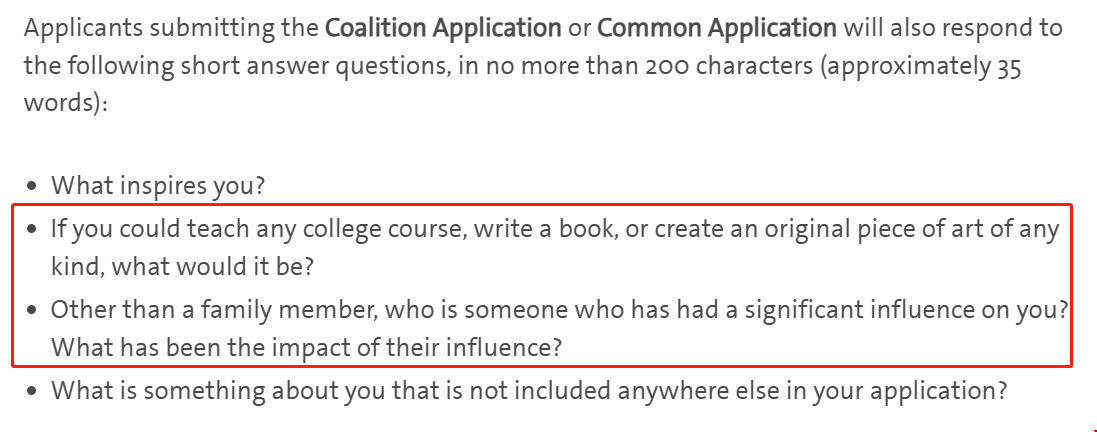Click the bullet before "What inspires you?"
The width and height of the screenshot is (1097, 432).
(31, 188)
